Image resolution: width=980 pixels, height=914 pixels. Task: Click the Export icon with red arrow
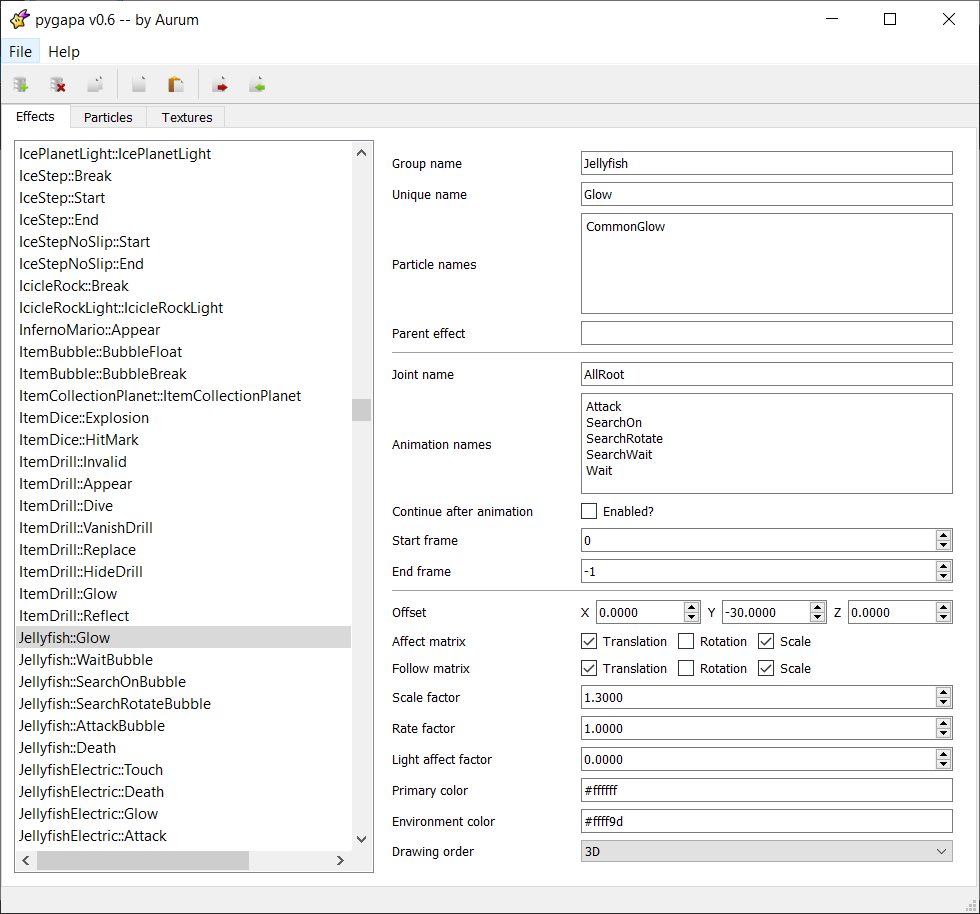(x=220, y=84)
